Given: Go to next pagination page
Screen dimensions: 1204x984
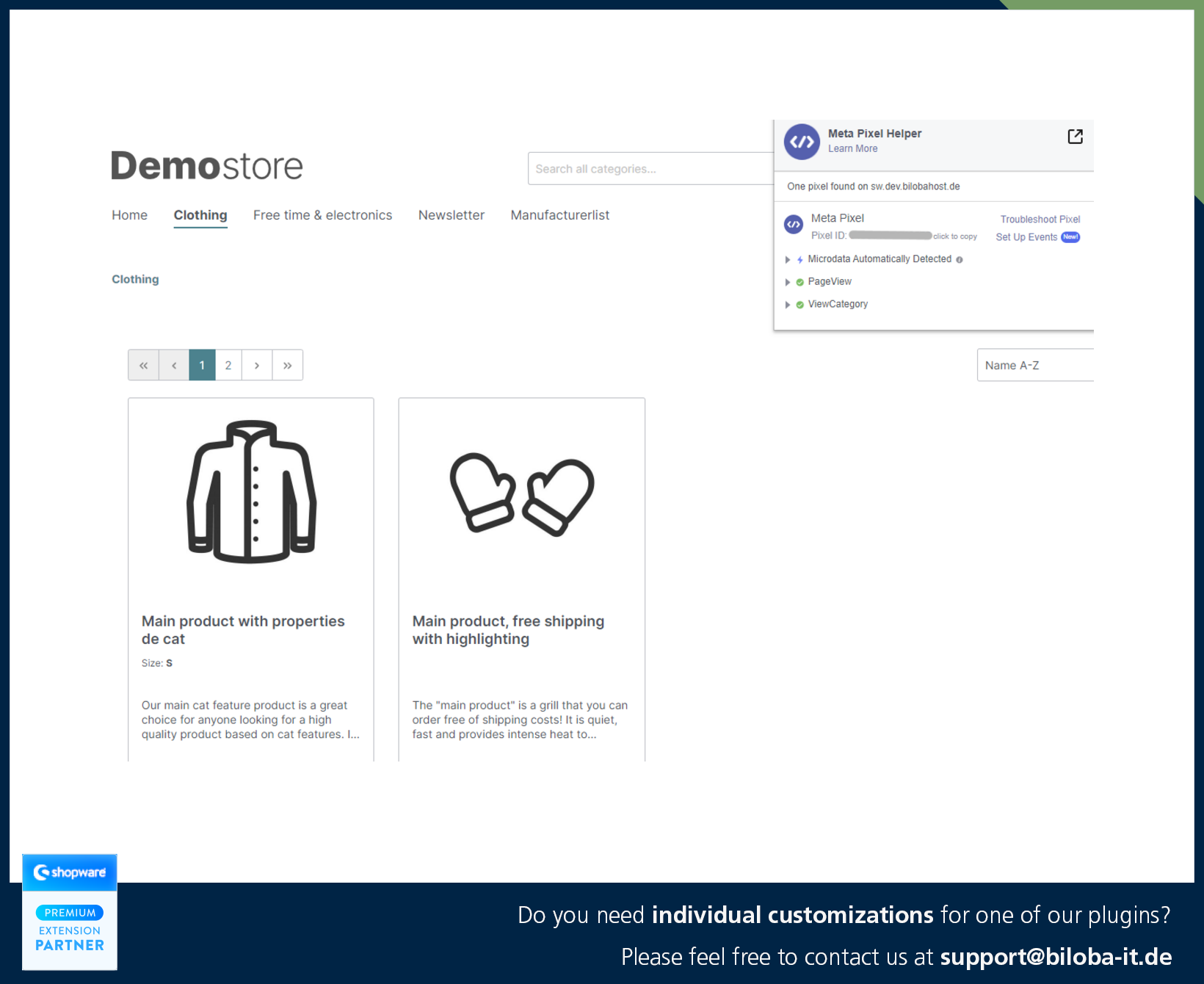Looking at the screenshot, I should click(x=257, y=365).
